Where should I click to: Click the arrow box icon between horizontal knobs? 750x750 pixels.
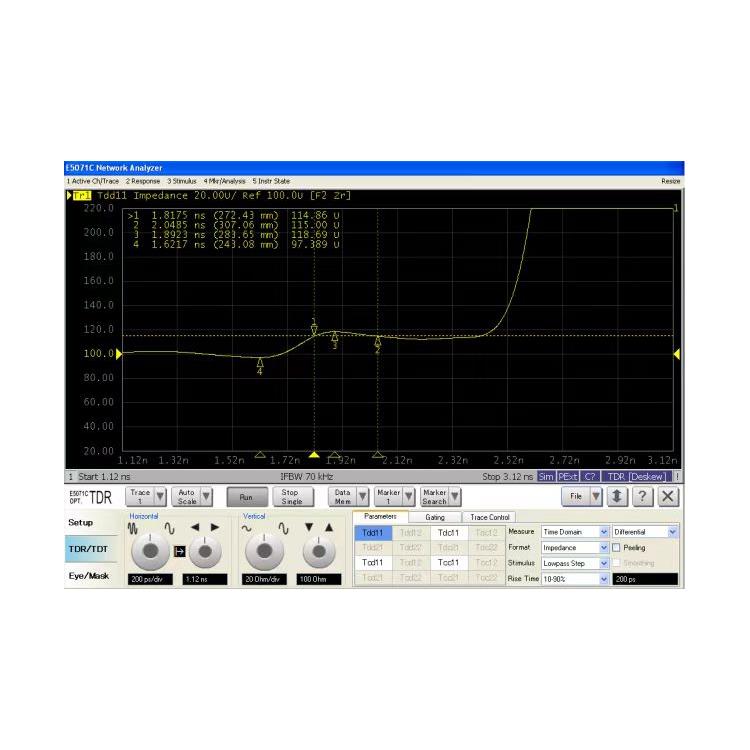(180, 551)
